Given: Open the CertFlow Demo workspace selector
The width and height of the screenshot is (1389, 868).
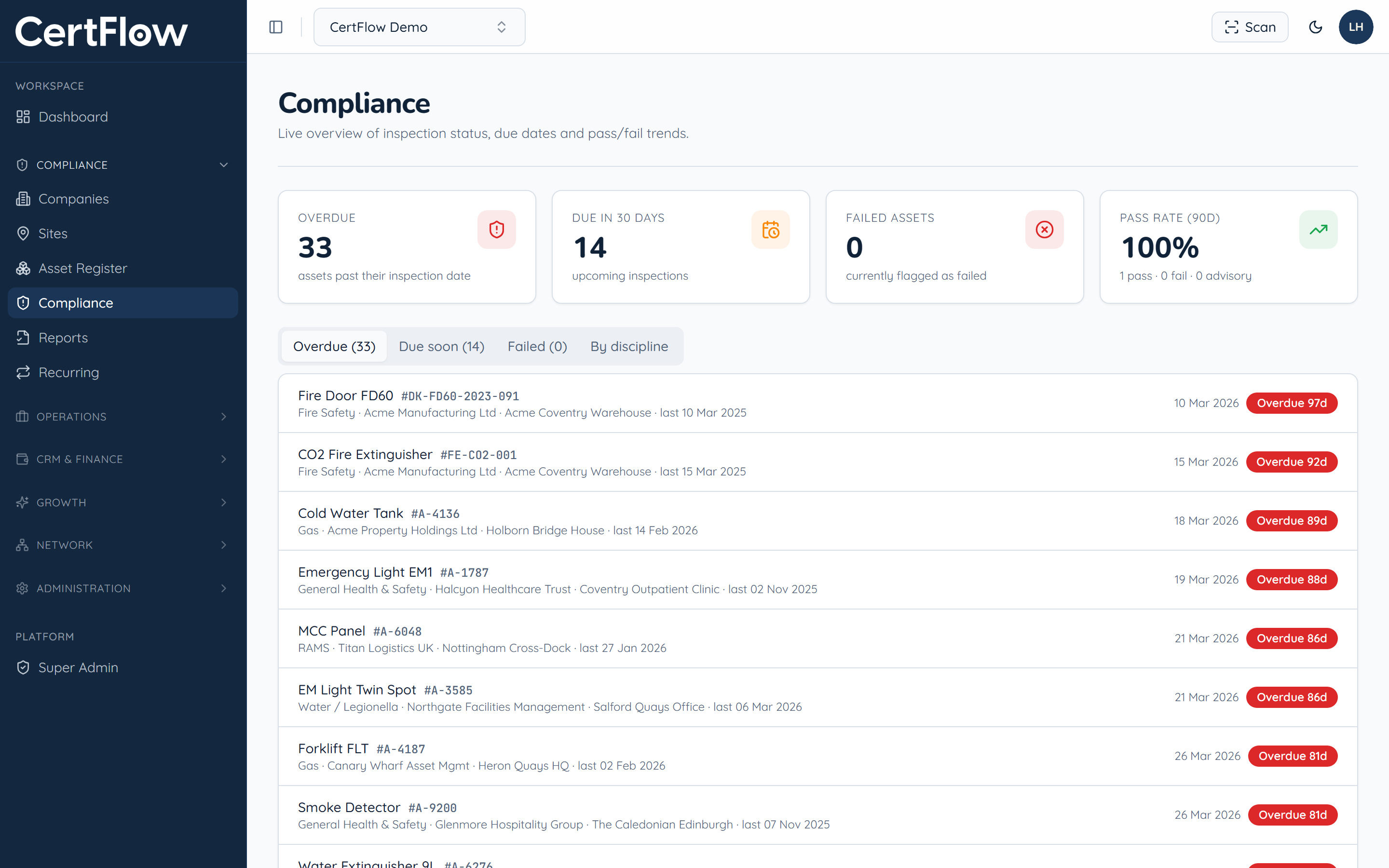Looking at the screenshot, I should pos(419,27).
